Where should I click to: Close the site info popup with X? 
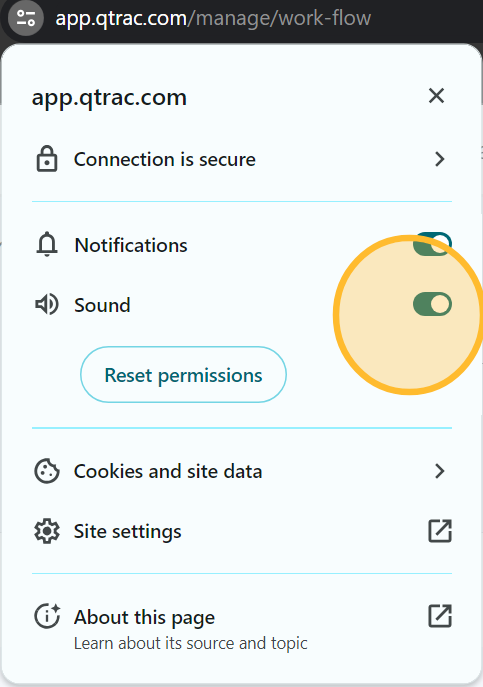coord(437,96)
